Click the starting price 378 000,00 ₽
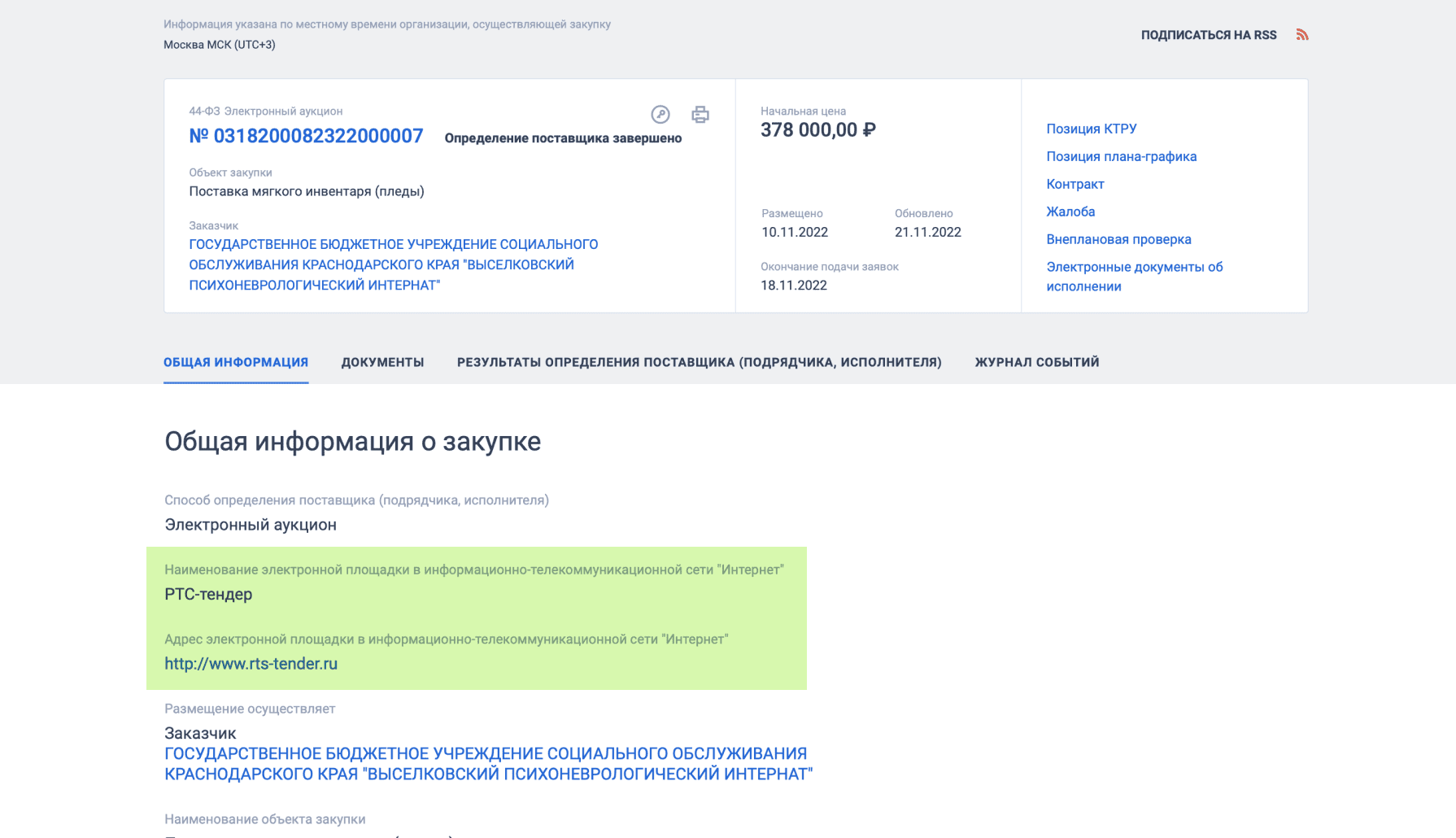This screenshot has width=1456, height=838. pos(817,130)
